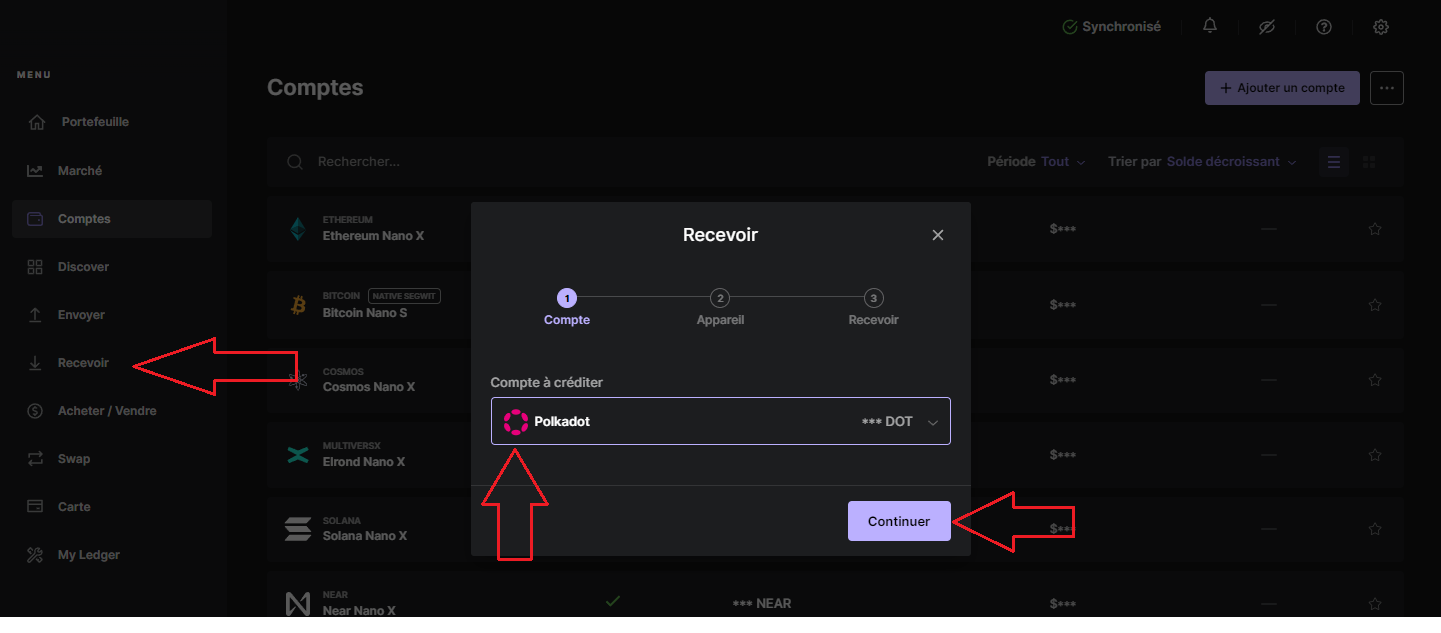
Task: Open Marché in the sidebar menu
Action: click(80, 171)
